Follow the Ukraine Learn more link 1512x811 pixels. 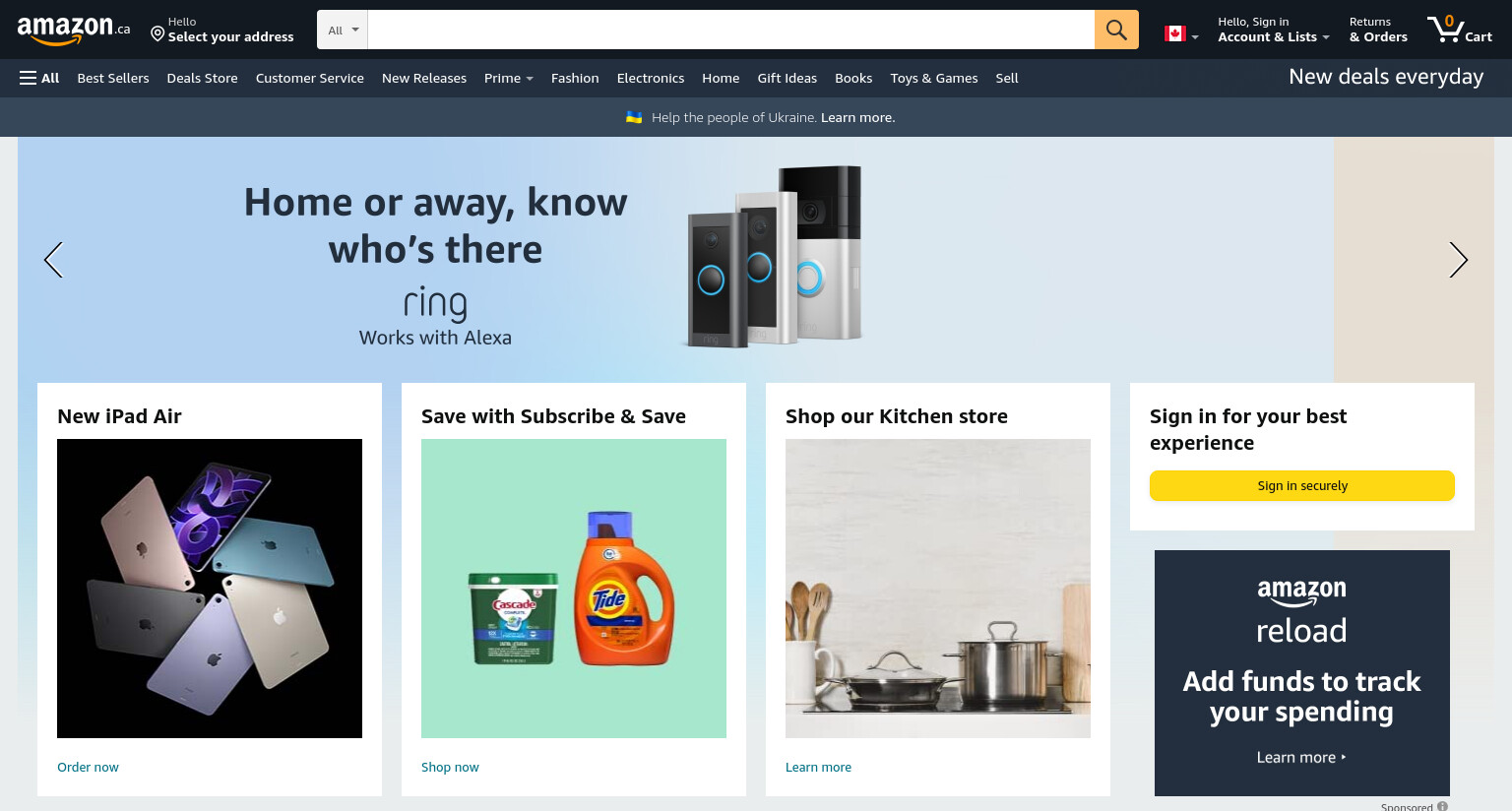[857, 117]
